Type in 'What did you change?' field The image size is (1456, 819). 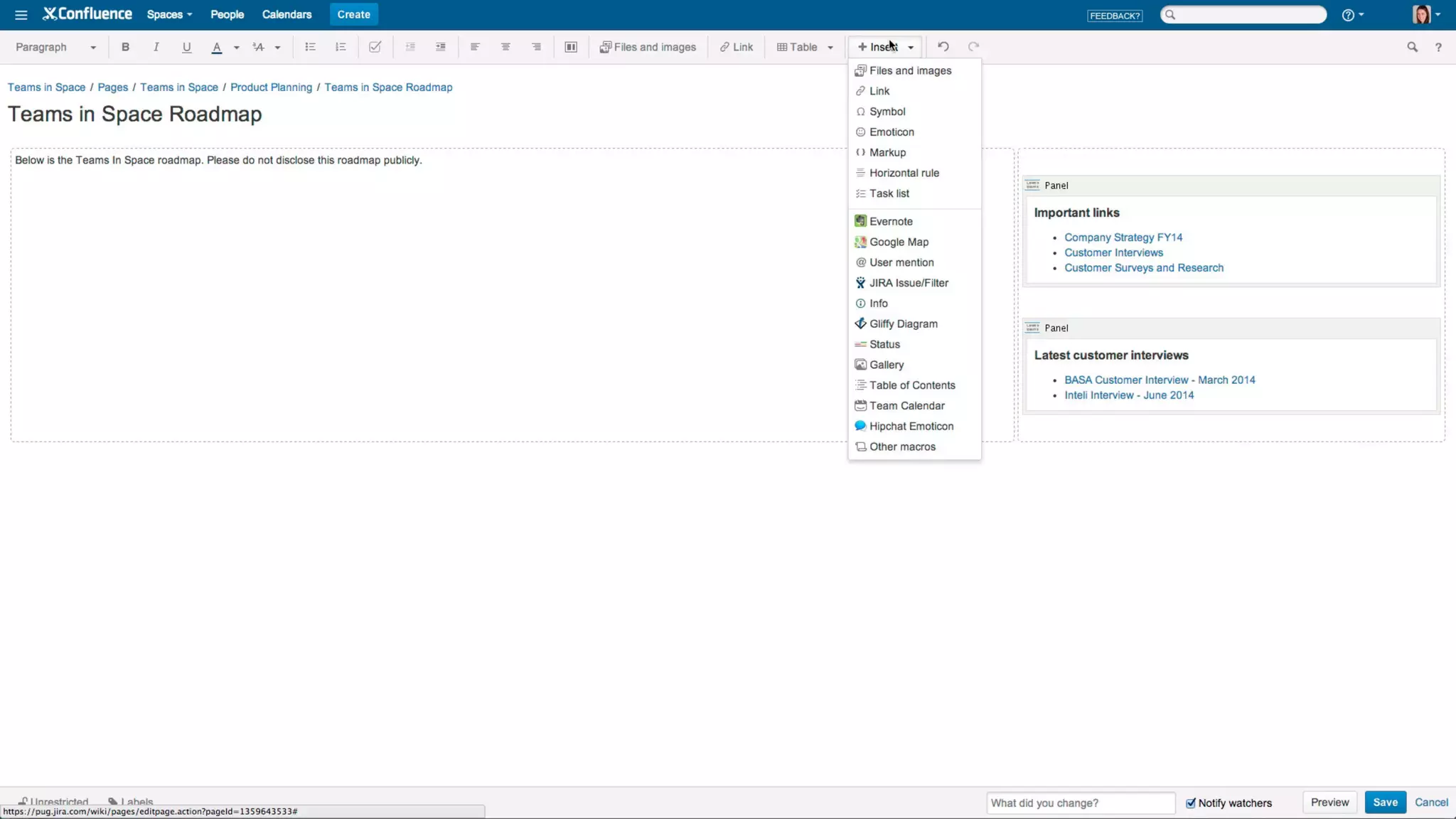point(1080,803)
